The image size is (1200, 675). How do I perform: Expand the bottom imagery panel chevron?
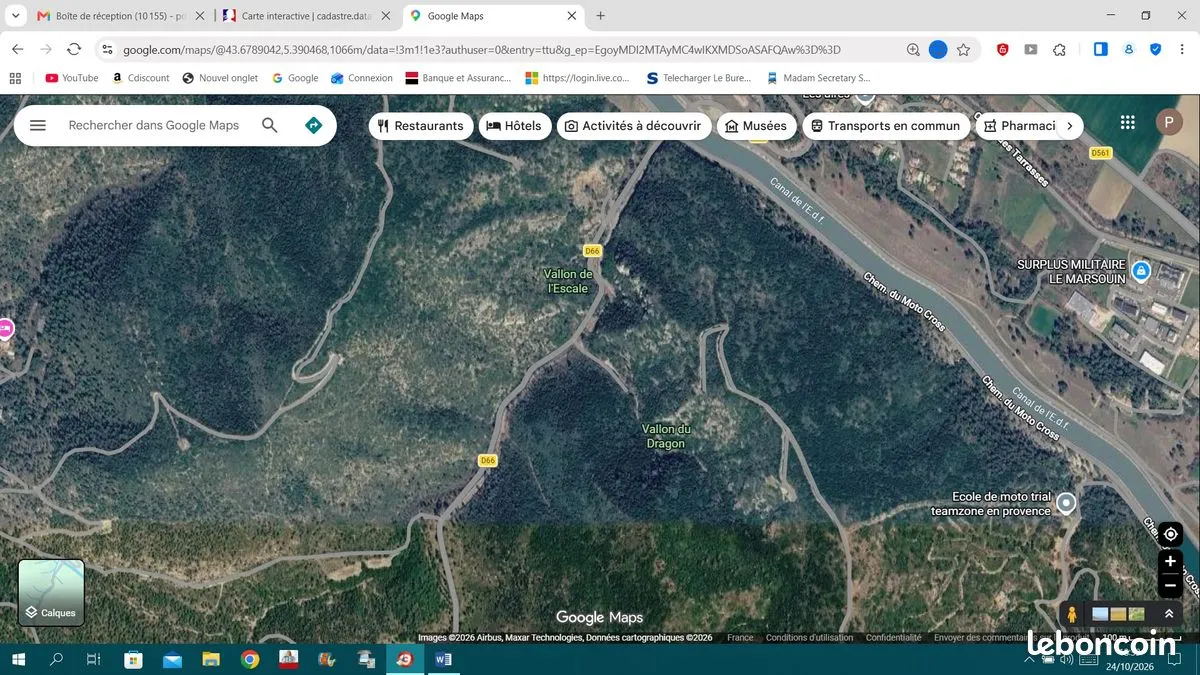[x=1169, y=614]
